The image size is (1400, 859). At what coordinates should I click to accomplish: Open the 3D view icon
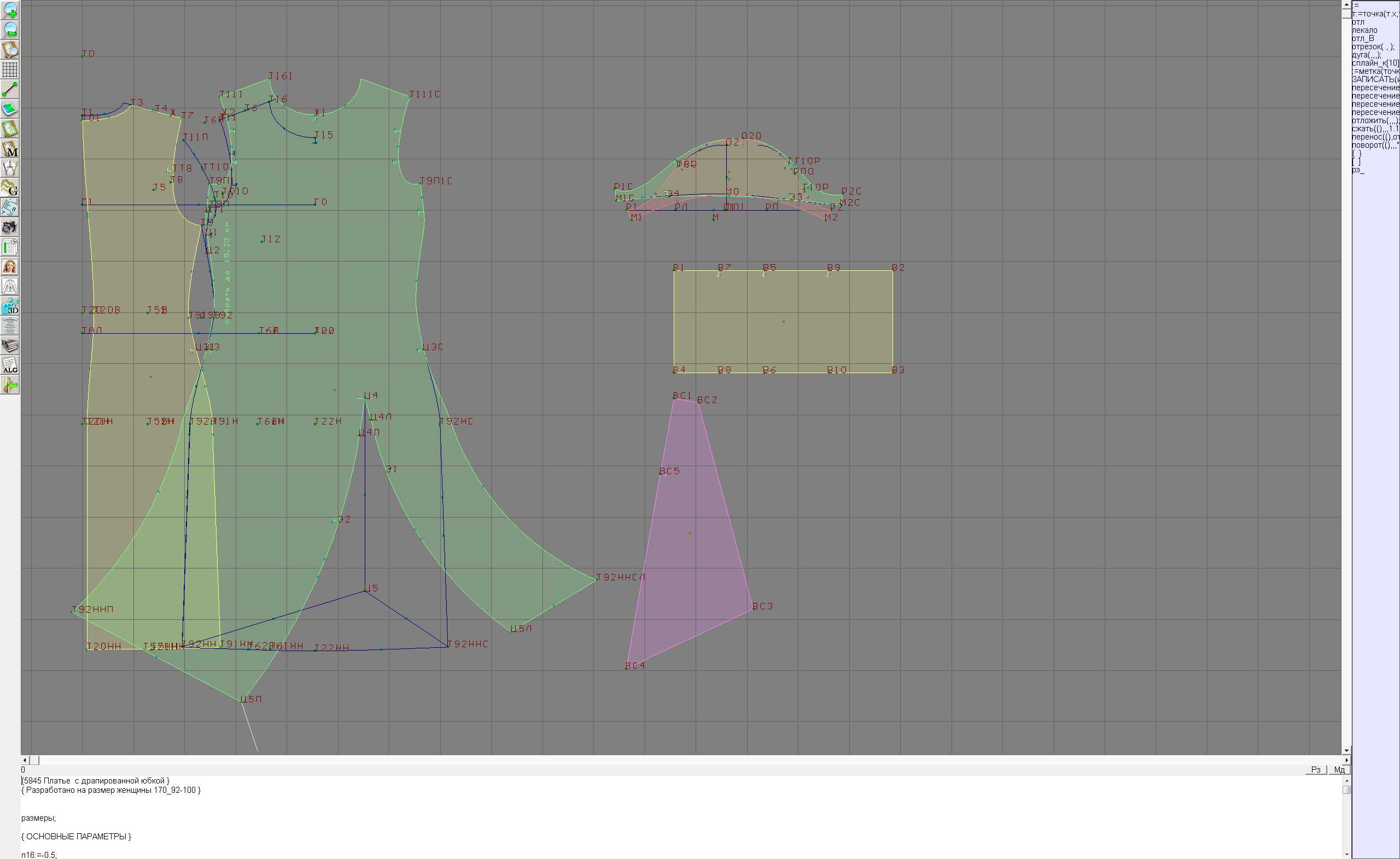tap(10, 306)
